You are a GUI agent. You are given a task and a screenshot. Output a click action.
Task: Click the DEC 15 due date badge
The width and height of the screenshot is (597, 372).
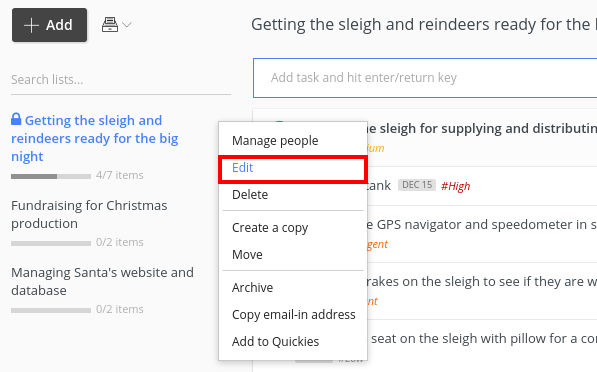[417, 185]
